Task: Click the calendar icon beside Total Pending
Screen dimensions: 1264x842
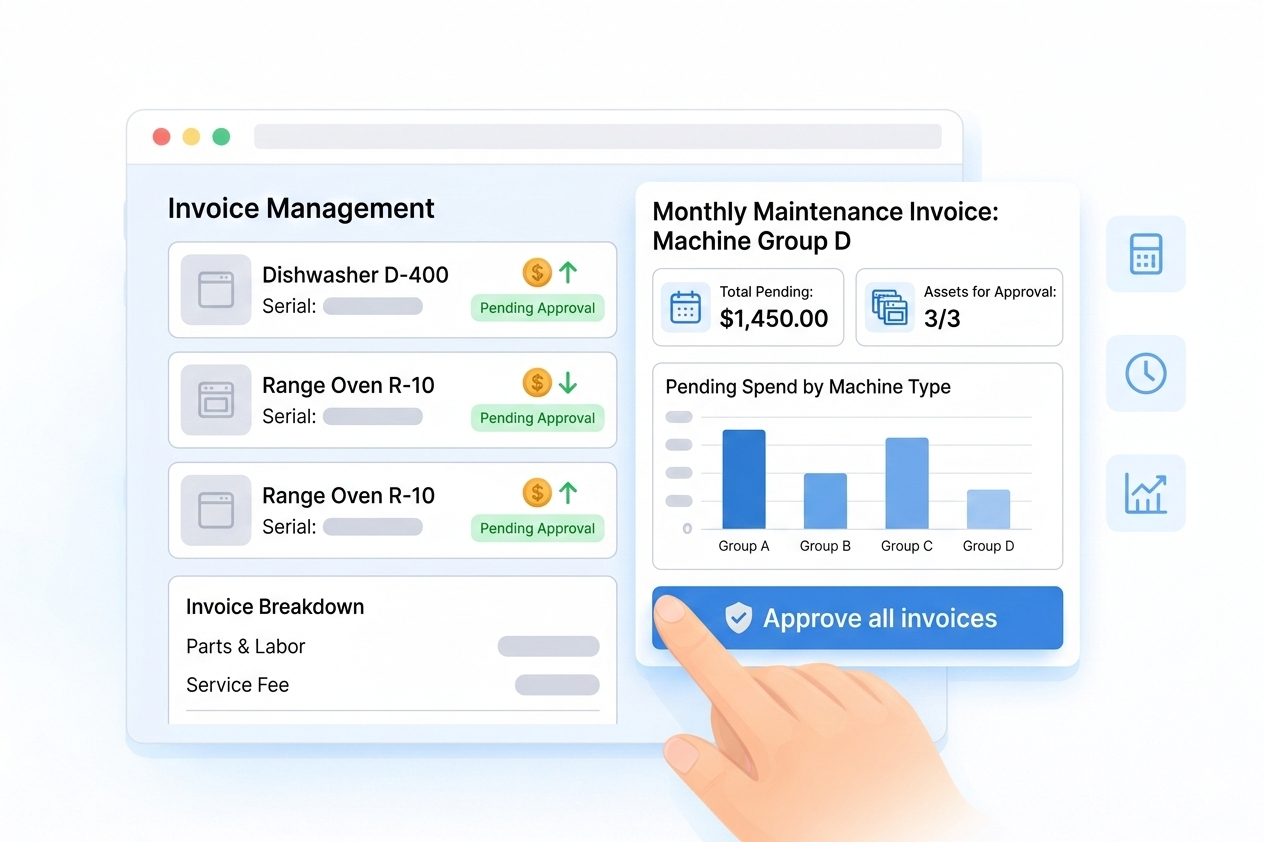Action: (685, 307)
